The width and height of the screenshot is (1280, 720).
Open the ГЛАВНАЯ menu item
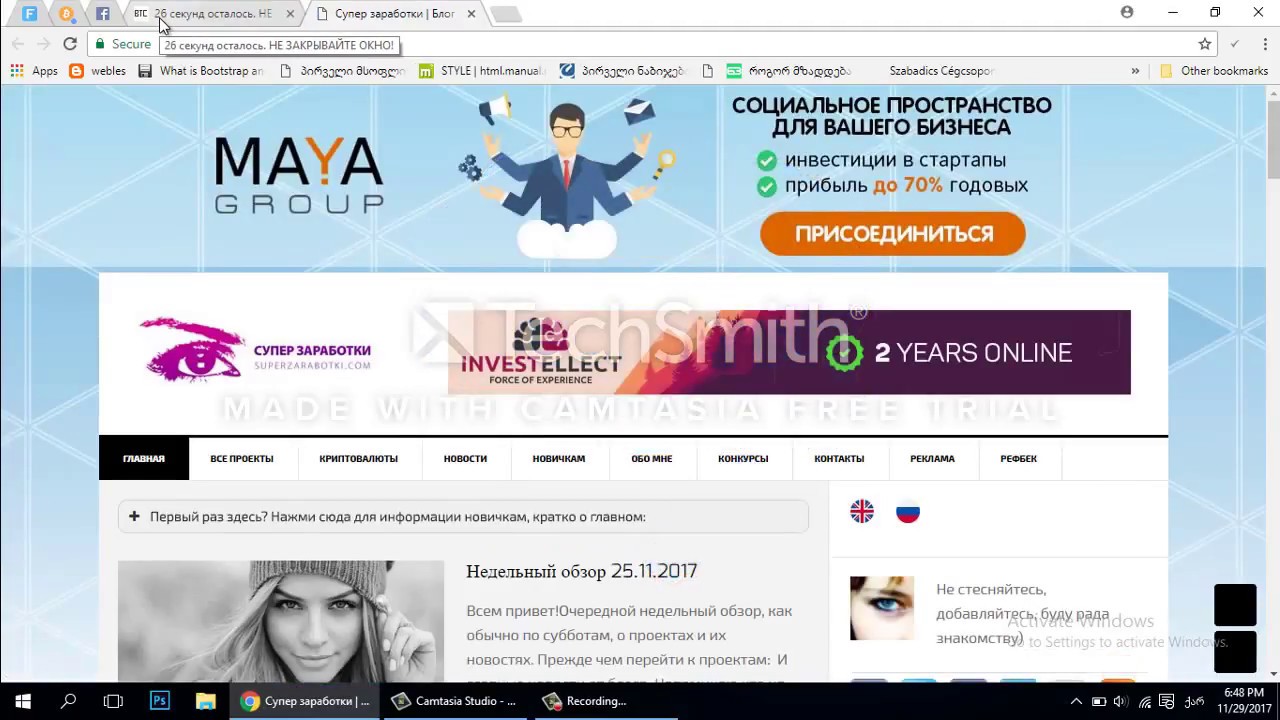(144, 459)
